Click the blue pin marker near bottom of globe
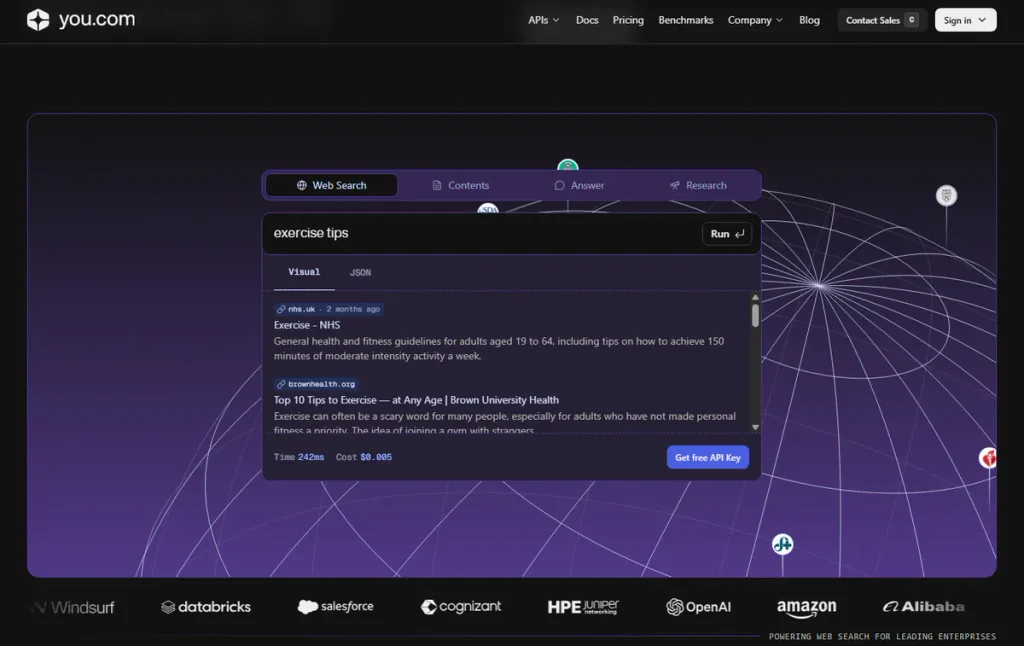1024x646 pixels. (x=782, y=544)
